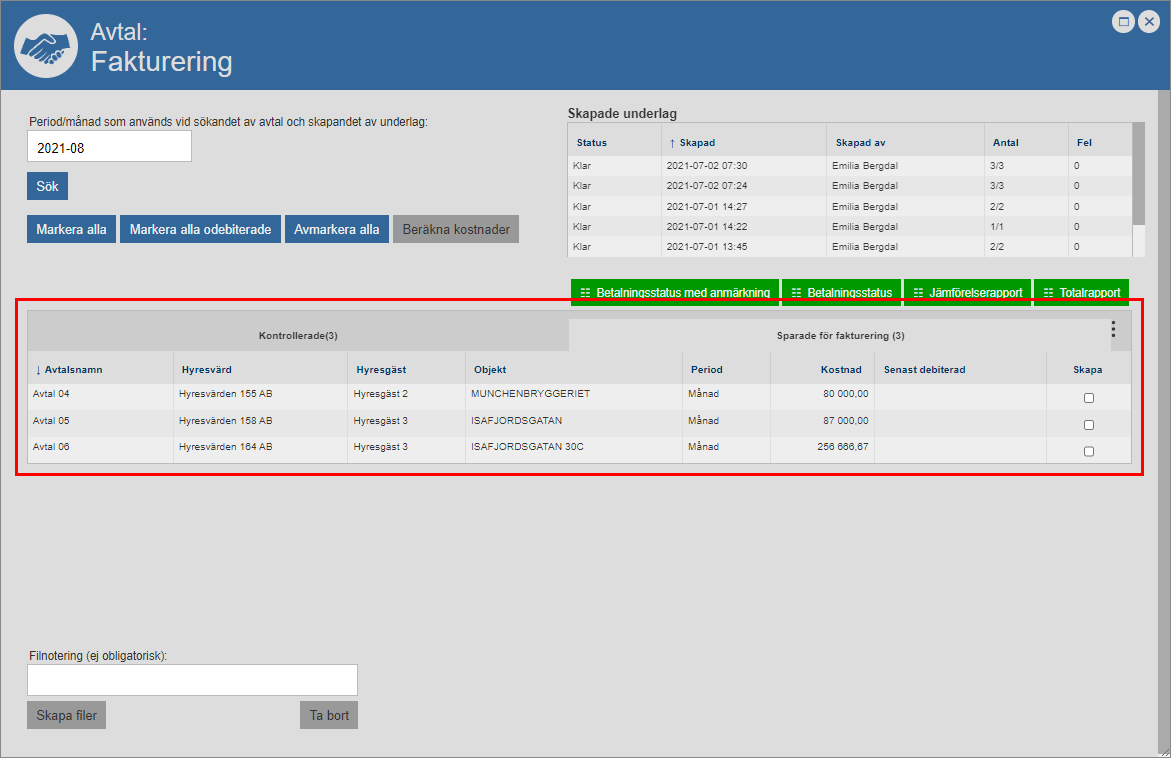This screenshot has height=758, width=1171.
Task: Check the Skapa box for Avtal 04
Action: point(1089,398)
